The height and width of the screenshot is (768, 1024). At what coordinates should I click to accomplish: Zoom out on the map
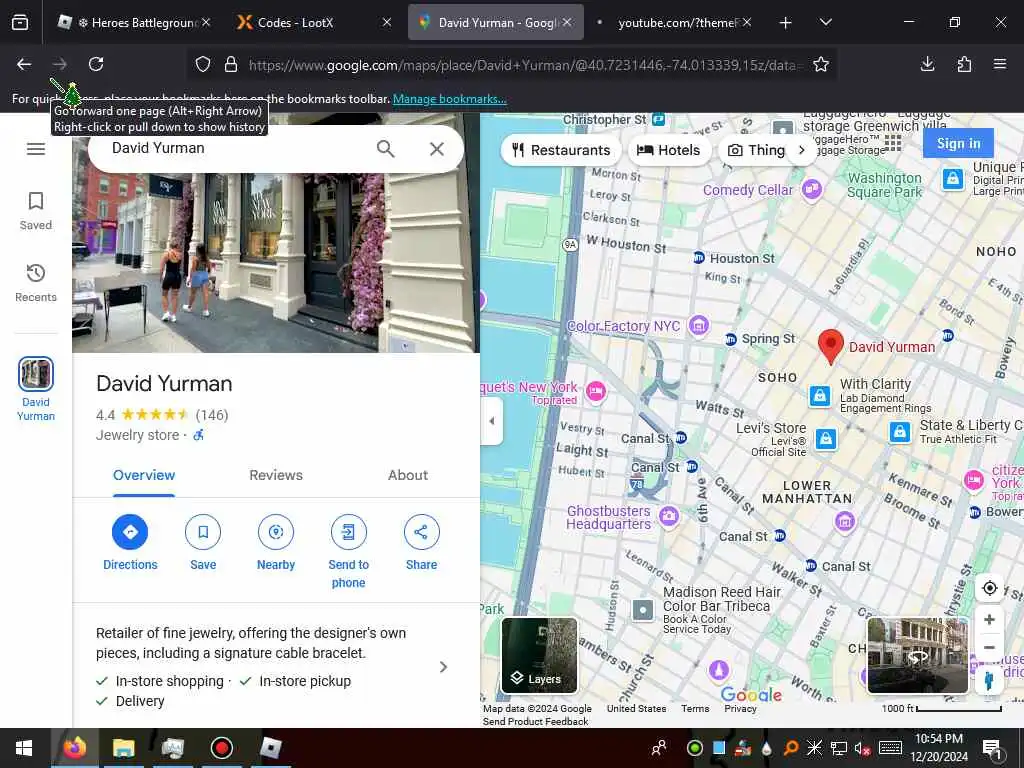pos(989,647)
